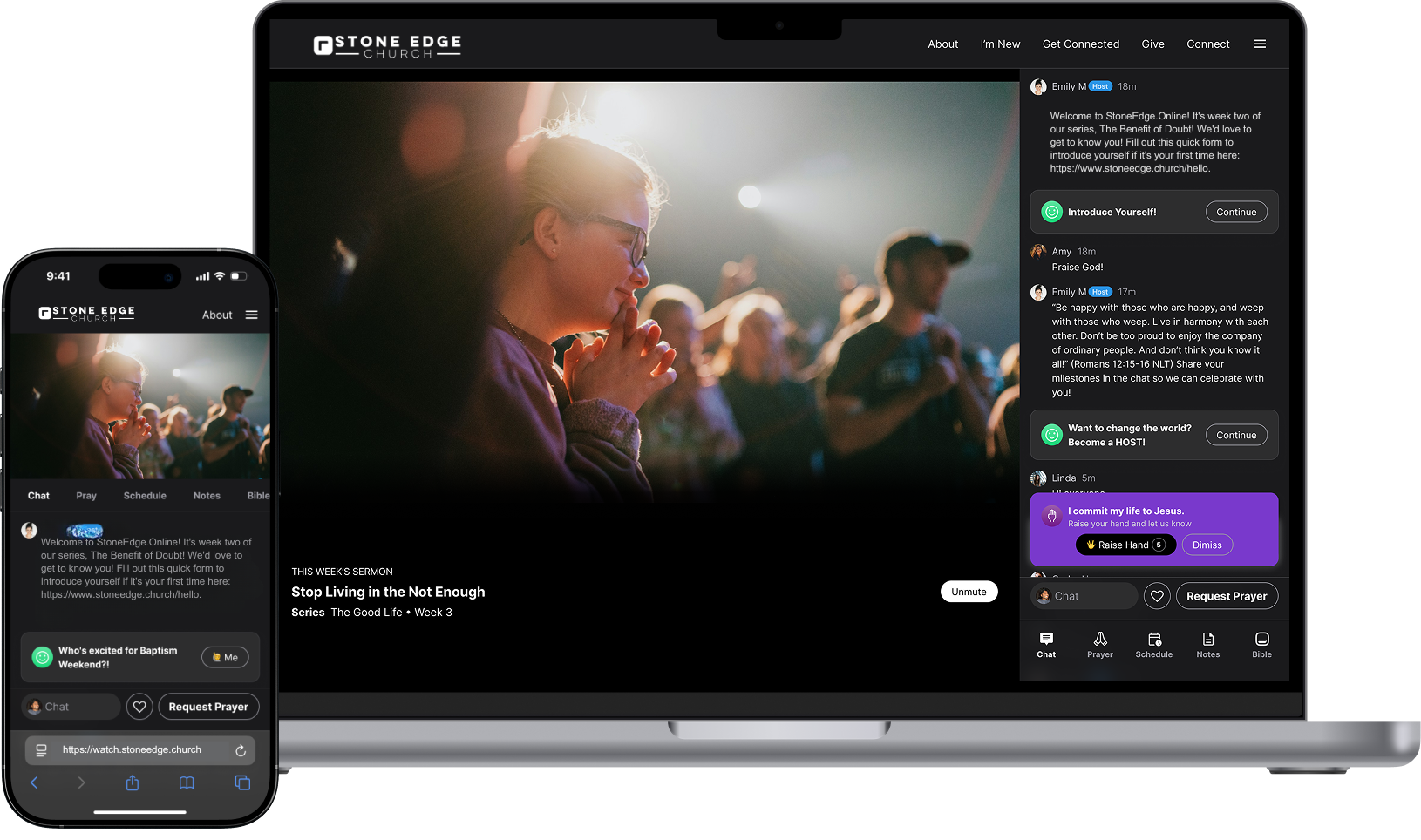
Task: Switch to Chat tab on laptop
Action: coord(1046,645)
